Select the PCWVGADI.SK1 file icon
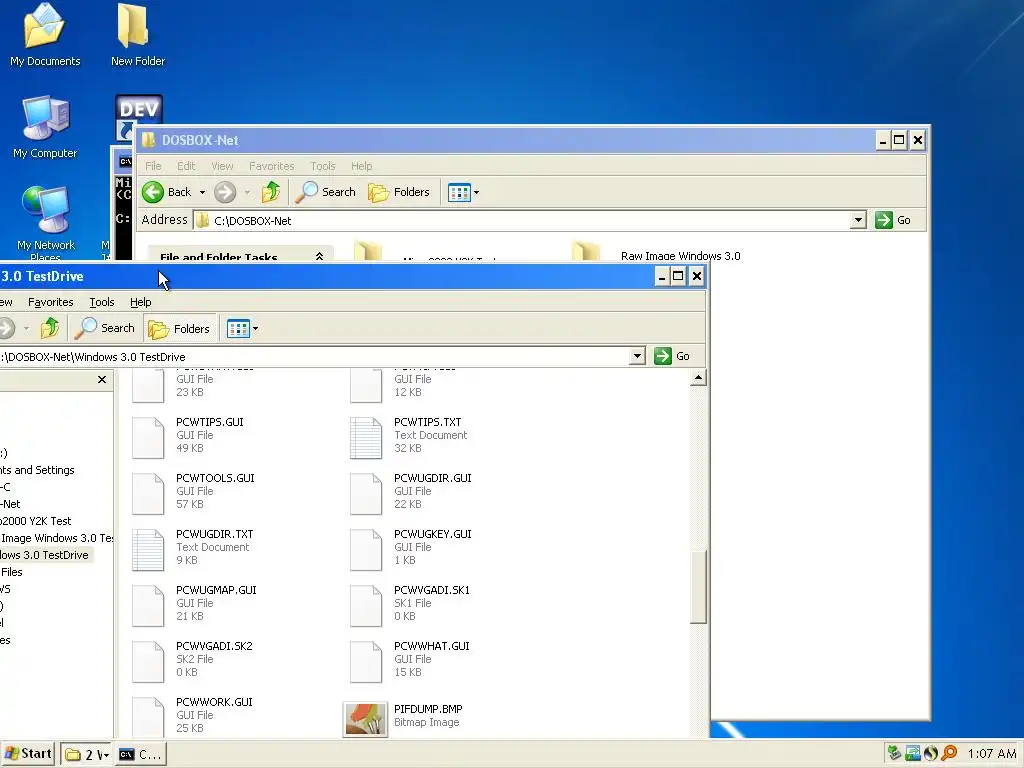The width and height of the screenshot is (1024, 768). 366,605
